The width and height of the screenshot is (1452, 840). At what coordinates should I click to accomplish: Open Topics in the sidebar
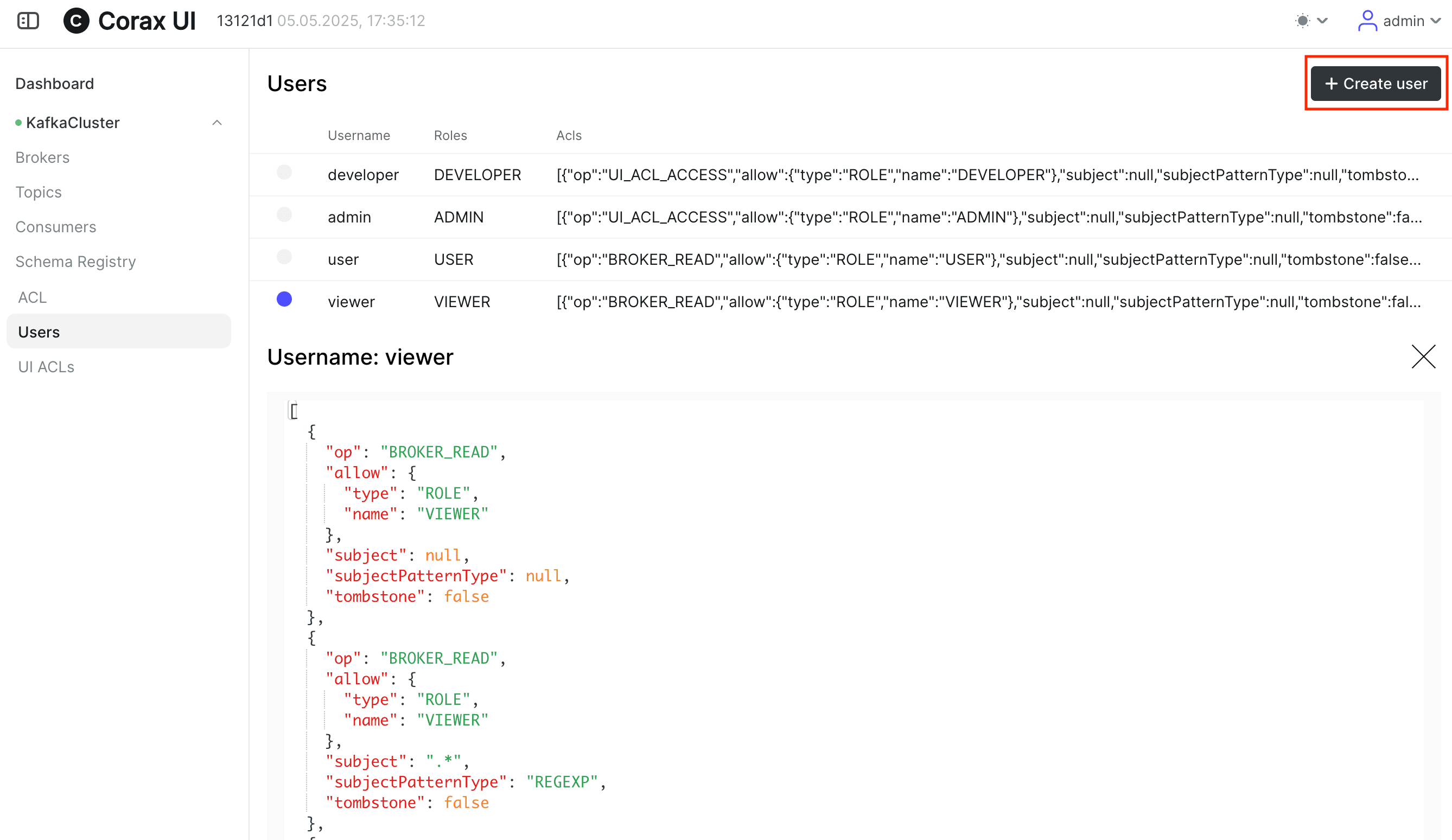tap(38, 192)
